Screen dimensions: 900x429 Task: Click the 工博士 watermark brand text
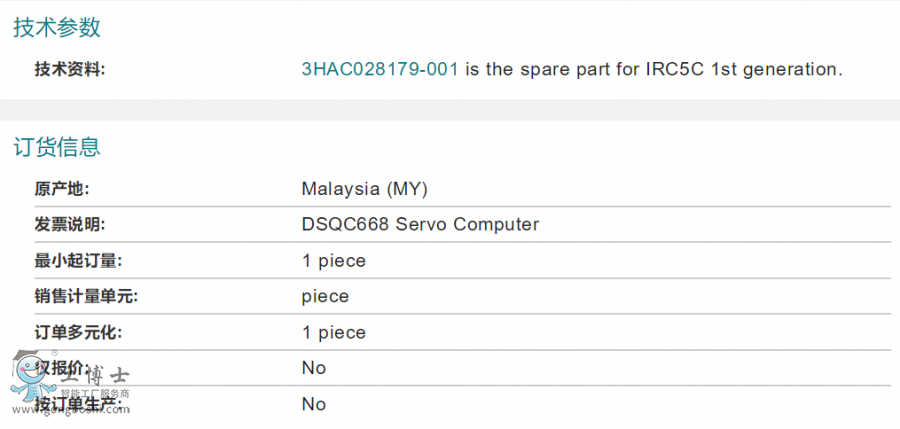95,377
